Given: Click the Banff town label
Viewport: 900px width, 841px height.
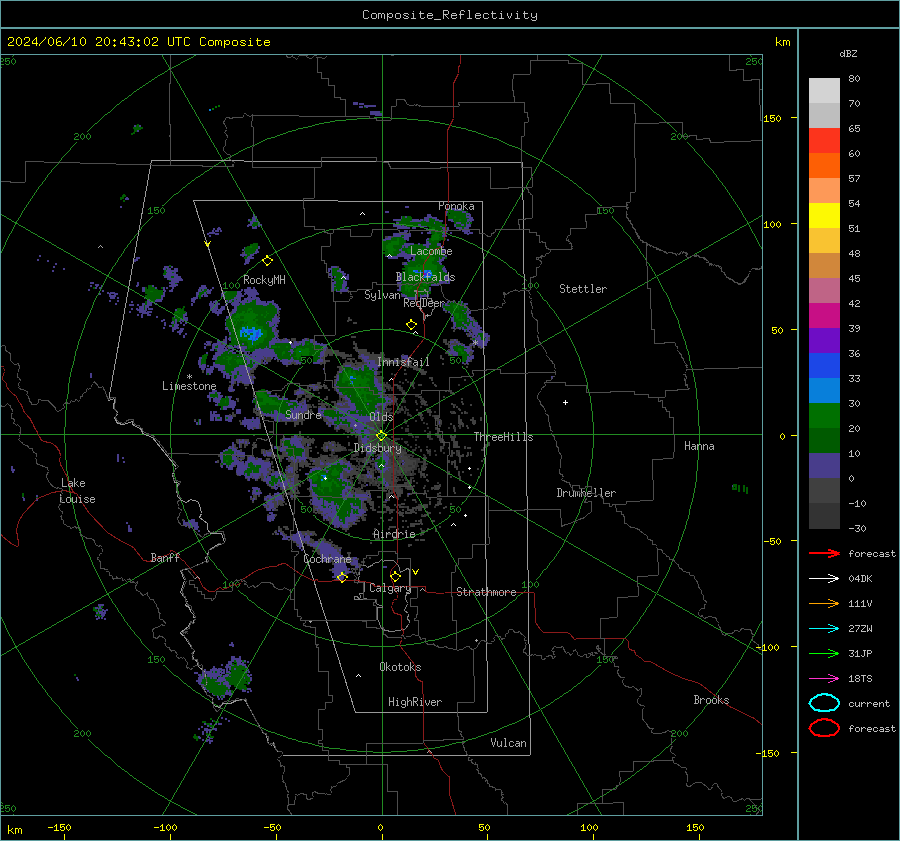Looking at the screenshot, I should click(x=165, y=557).
